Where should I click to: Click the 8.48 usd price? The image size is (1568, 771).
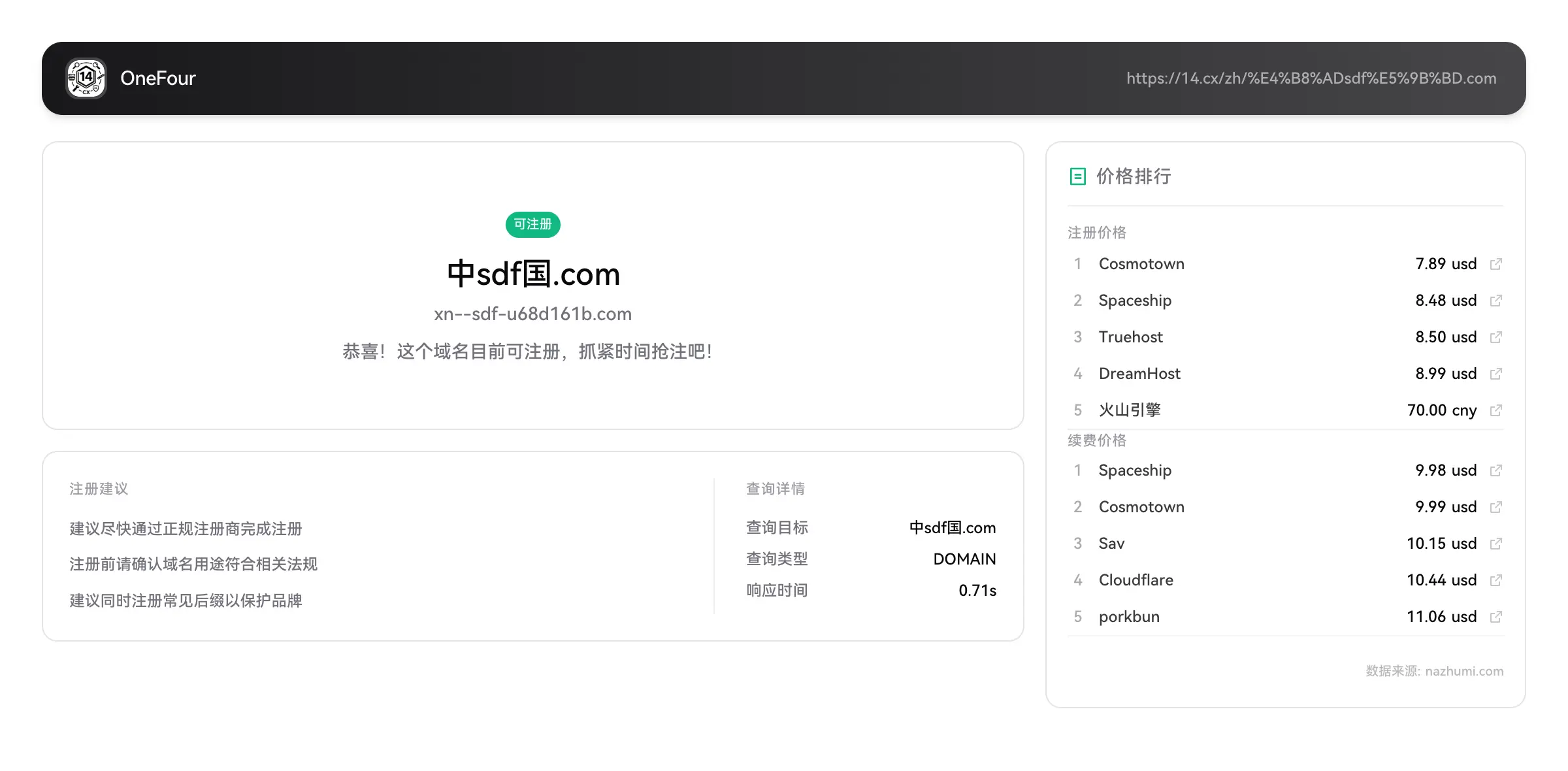click(1446, 301)
